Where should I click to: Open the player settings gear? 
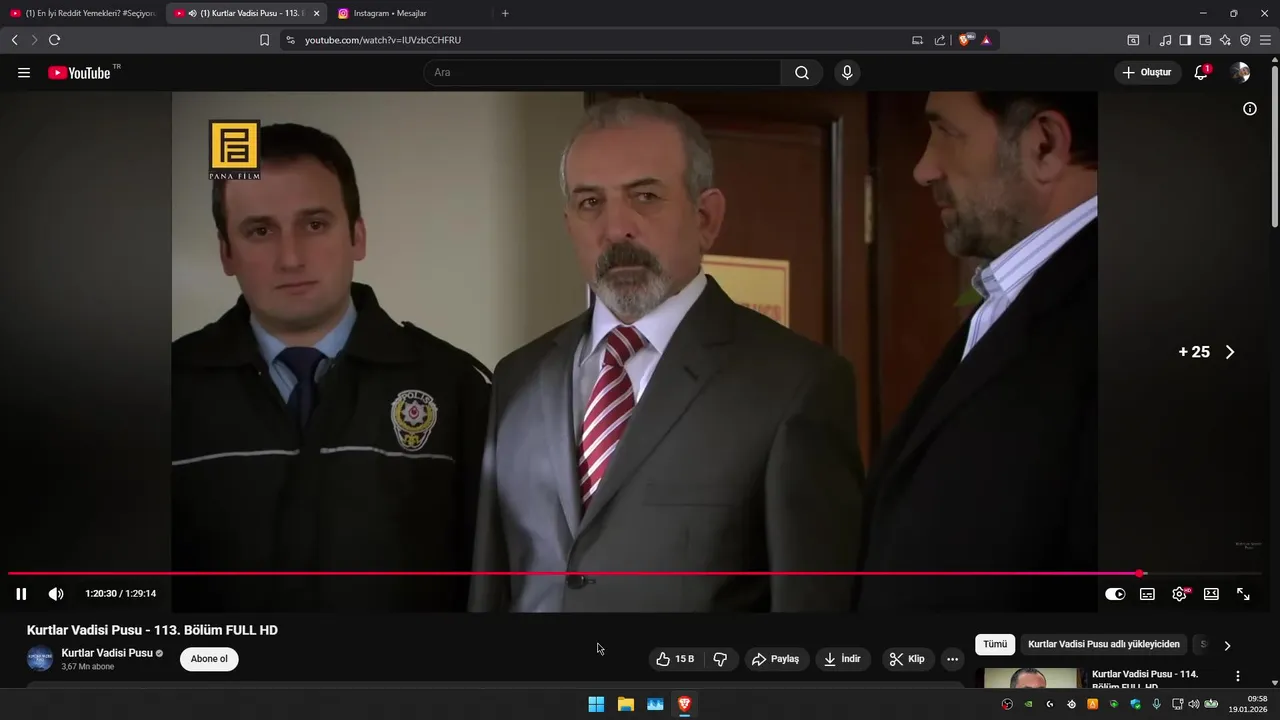(1180, 594)
